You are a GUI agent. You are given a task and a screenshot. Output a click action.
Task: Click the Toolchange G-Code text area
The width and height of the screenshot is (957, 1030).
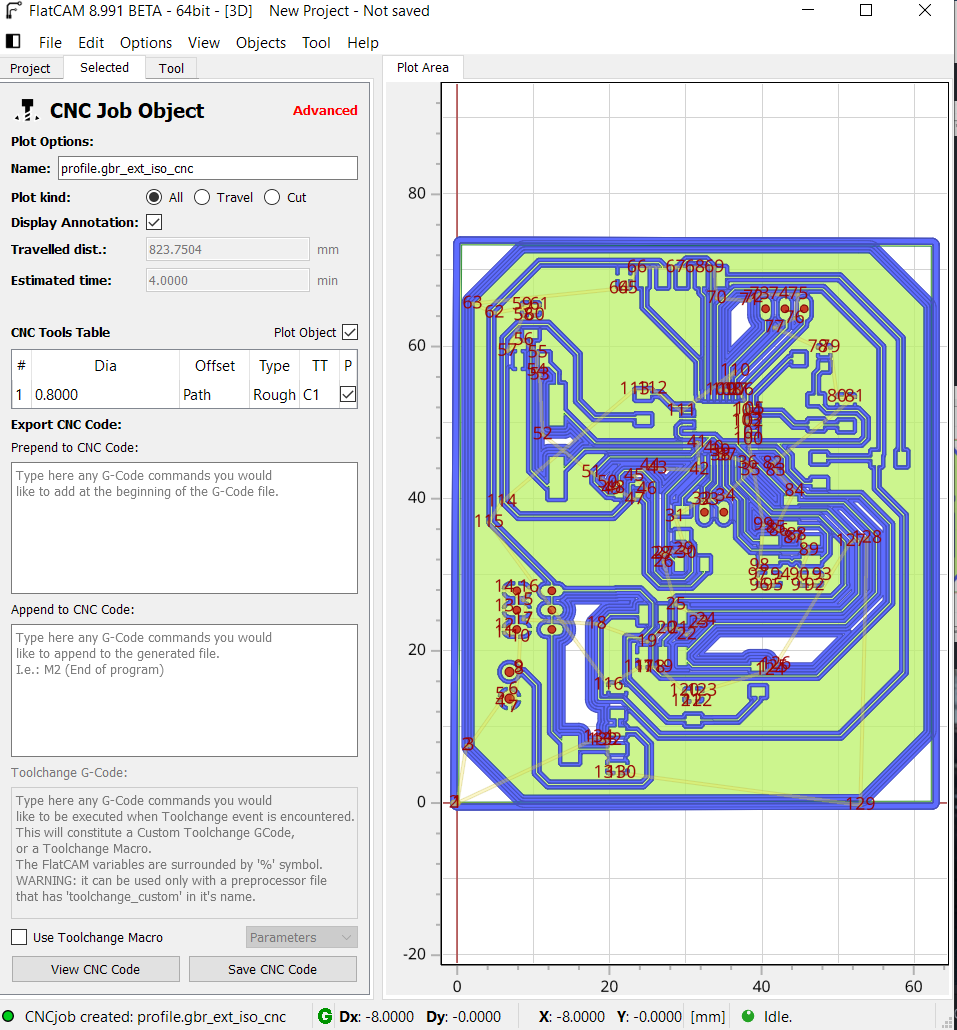click(x=185, y=853)
